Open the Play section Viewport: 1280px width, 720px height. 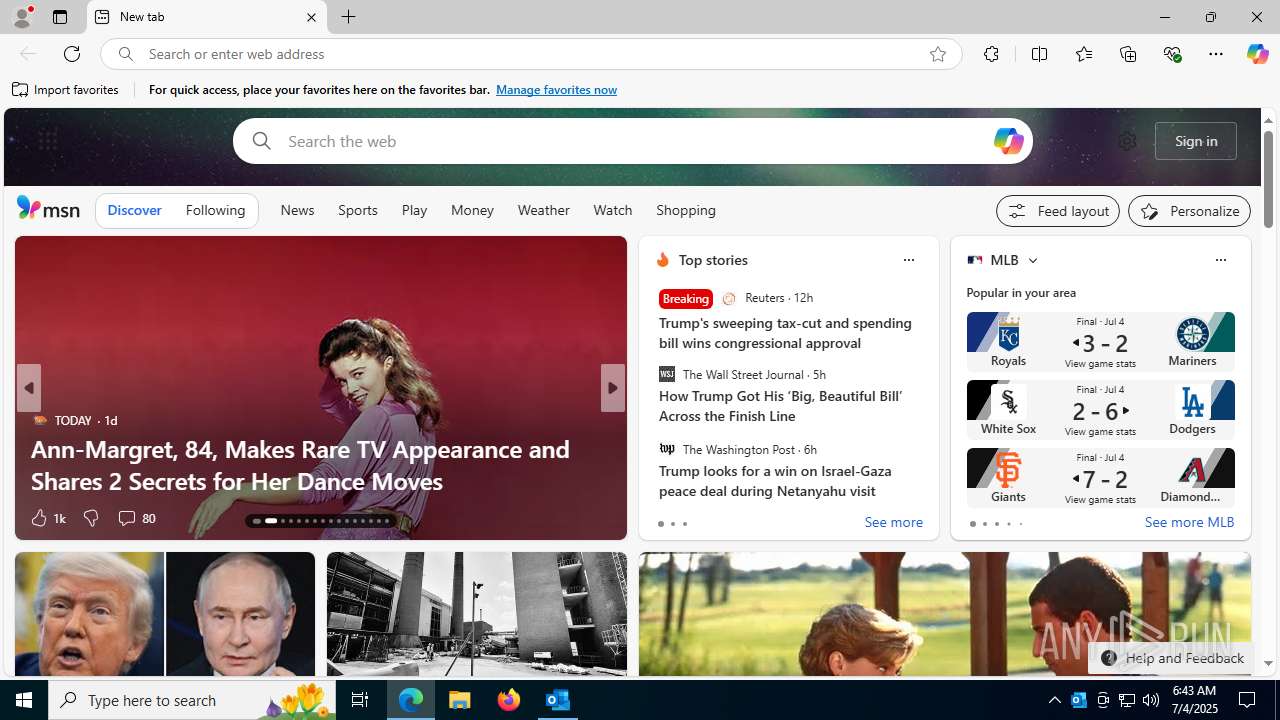414,210
